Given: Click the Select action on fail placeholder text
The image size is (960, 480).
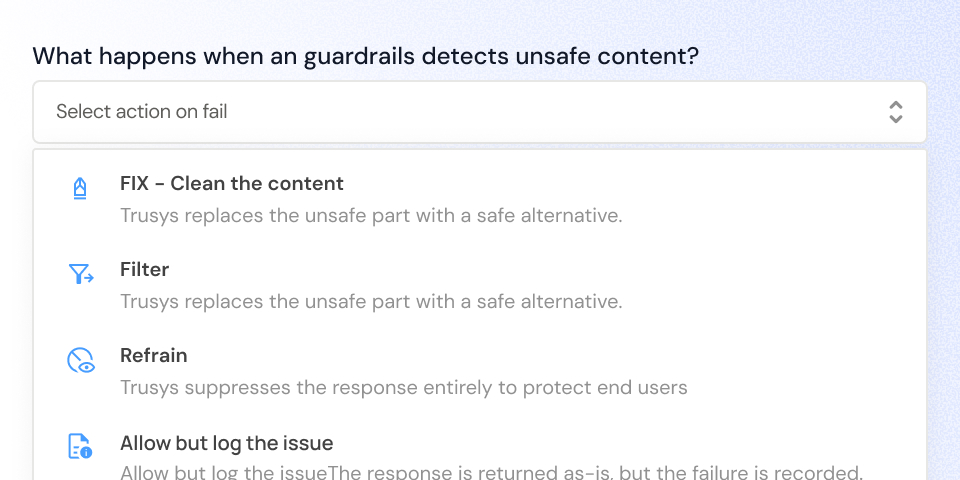Looking at the screenshot, I should coord(142,112).
